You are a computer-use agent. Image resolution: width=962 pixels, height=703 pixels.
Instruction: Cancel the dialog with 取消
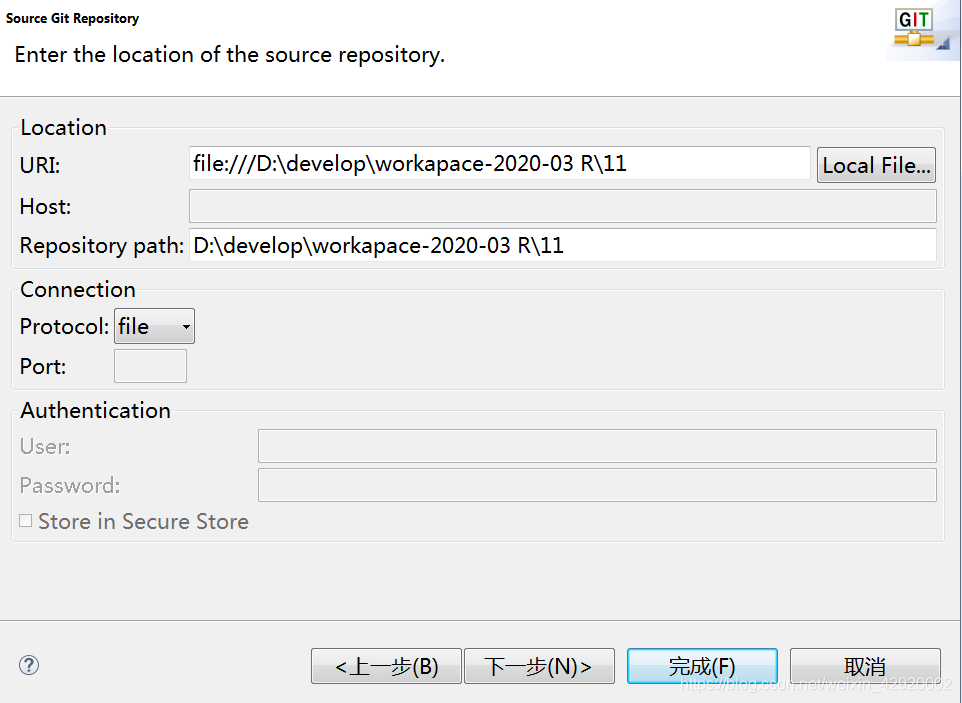click(x=865, y=666)
